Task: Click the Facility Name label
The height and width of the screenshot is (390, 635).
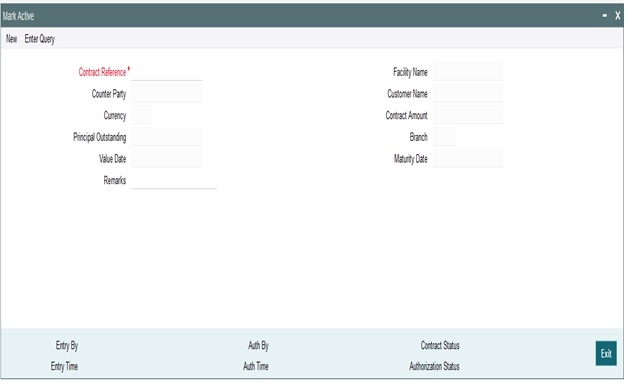Action: pos(410,72)
